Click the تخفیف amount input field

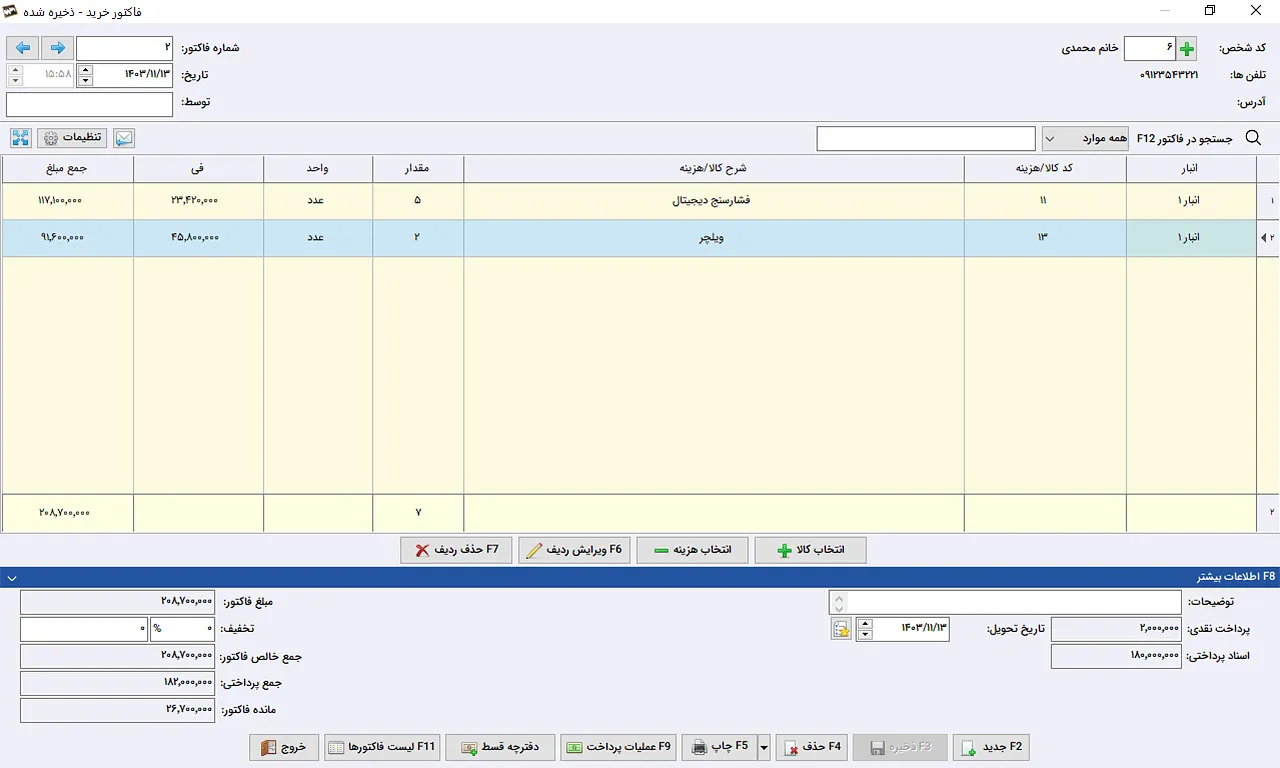pos(84,629)
